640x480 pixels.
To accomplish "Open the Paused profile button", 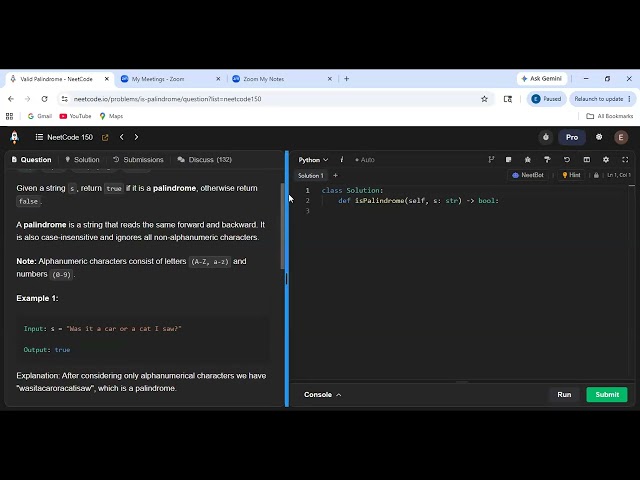I will (x=547, y=99).
